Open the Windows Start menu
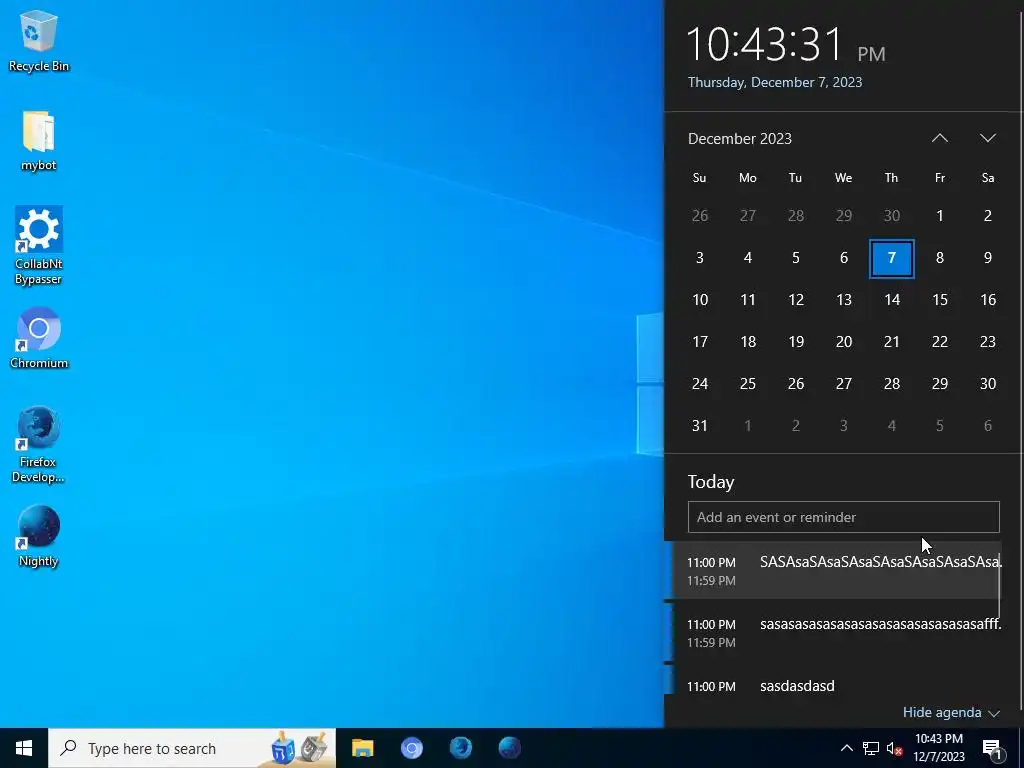The image size is (1024, 768). click(x=24, y=748)
